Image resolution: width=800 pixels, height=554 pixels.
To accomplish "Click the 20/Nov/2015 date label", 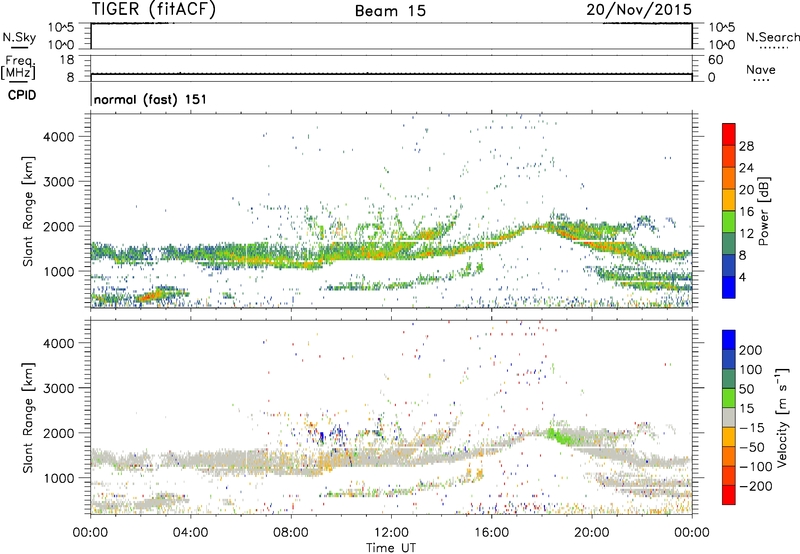I will pos(639,9).
